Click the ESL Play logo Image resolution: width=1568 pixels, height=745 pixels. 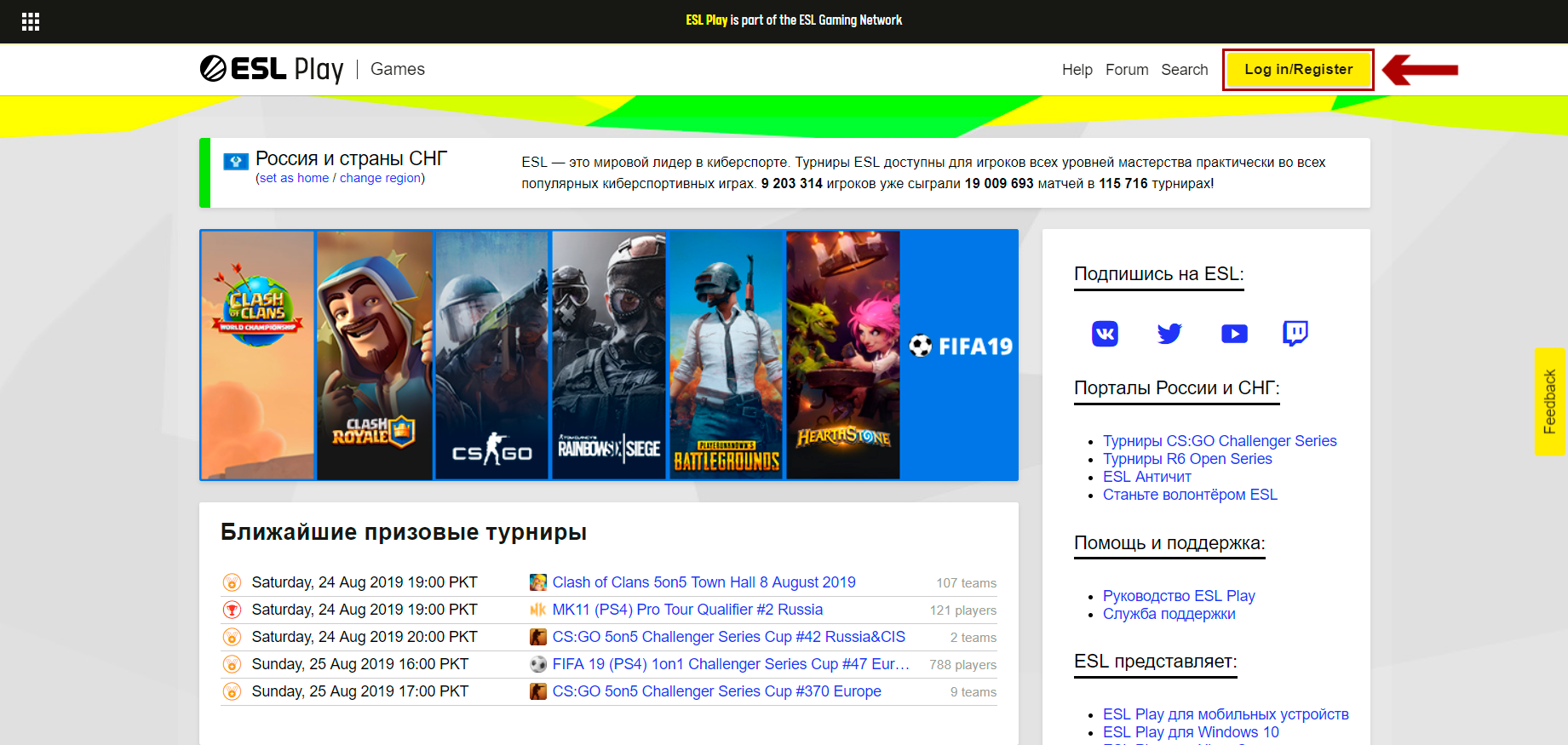(272, 69)
